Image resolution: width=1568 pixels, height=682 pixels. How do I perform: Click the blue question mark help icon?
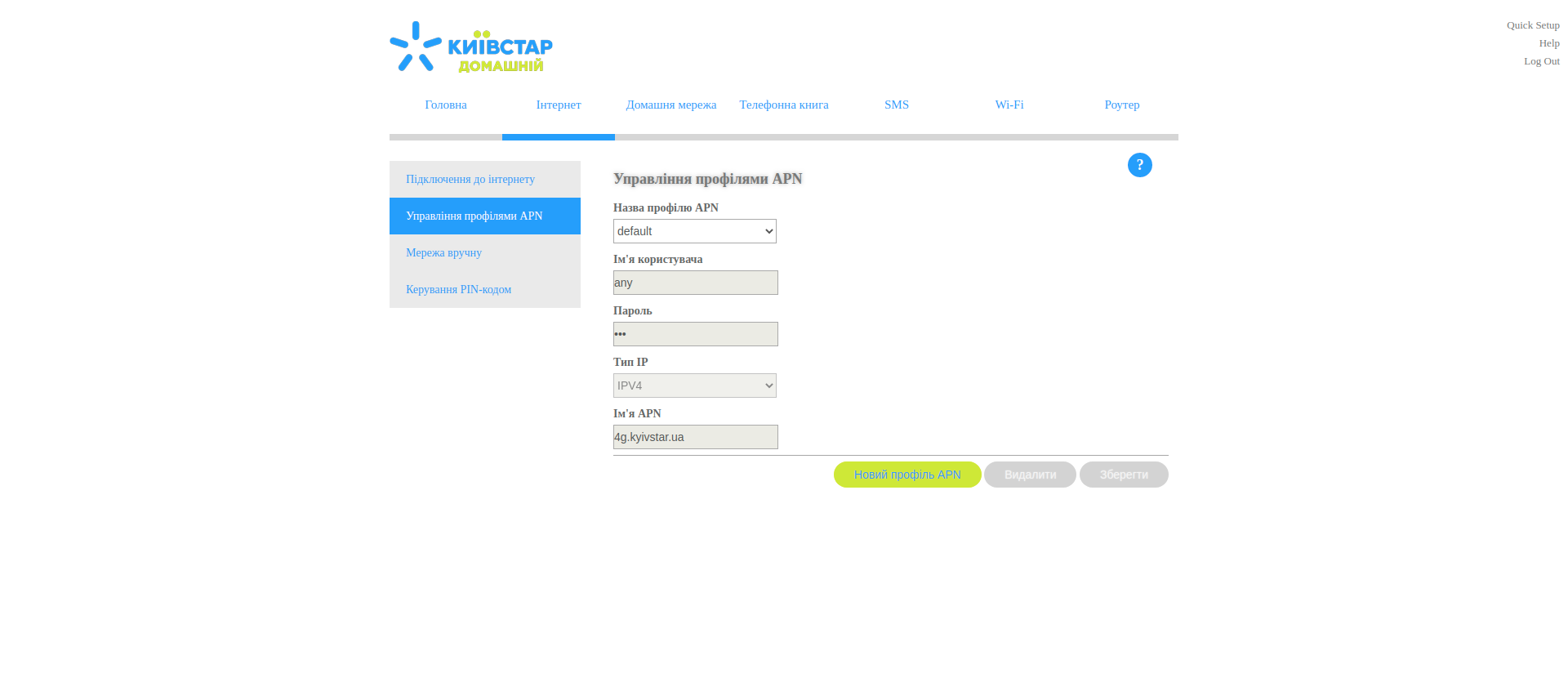point(1139,165)
